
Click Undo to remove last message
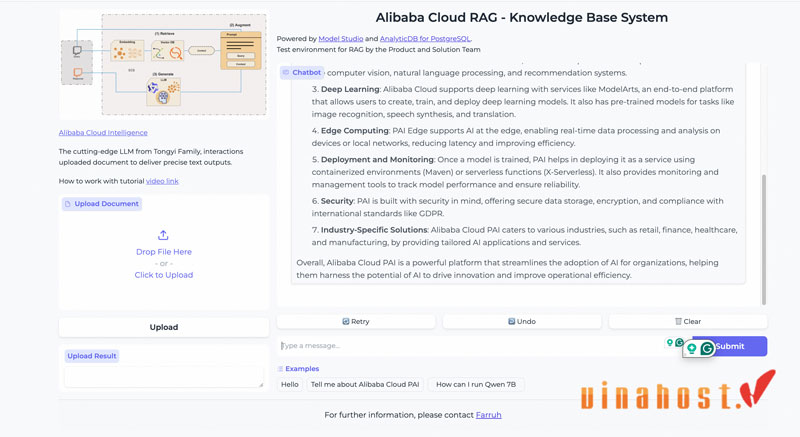pyautogui.click(x=522, y=321)
